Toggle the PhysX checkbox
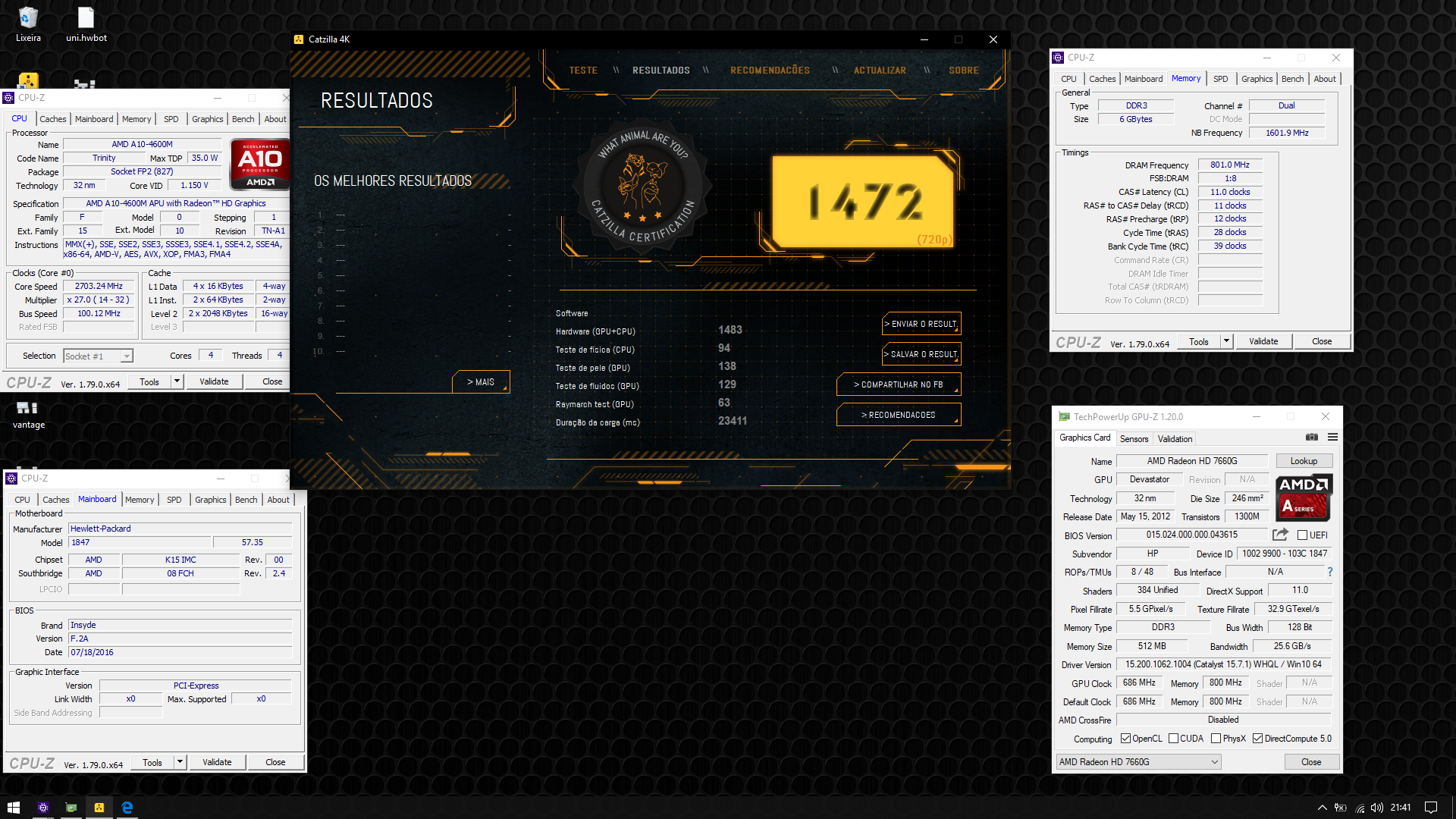The width and height of the screenshot is (1456, 819). (1216, 739)
